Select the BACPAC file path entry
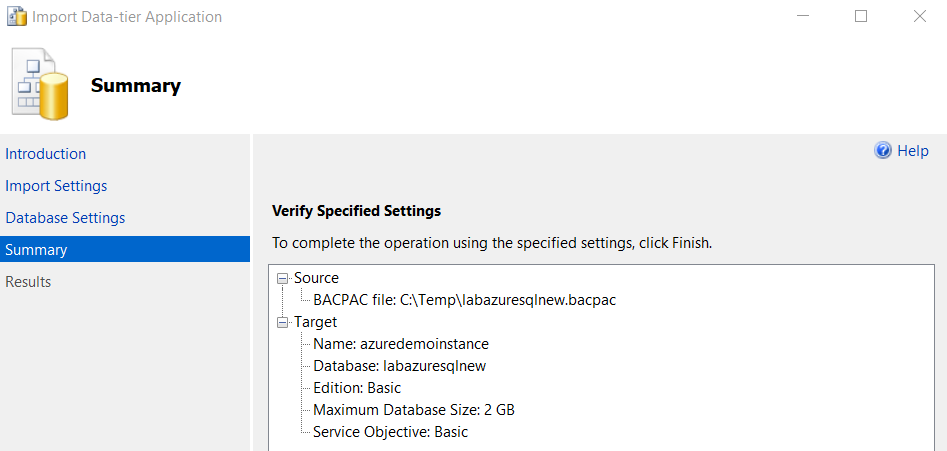The image size is (947, 451). (472, 300)
